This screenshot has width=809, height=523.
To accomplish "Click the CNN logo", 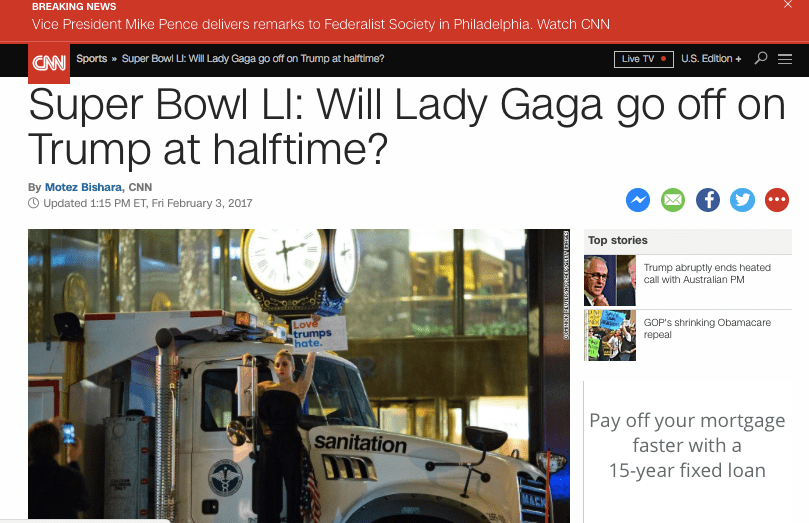I will [x=49, y=63].
